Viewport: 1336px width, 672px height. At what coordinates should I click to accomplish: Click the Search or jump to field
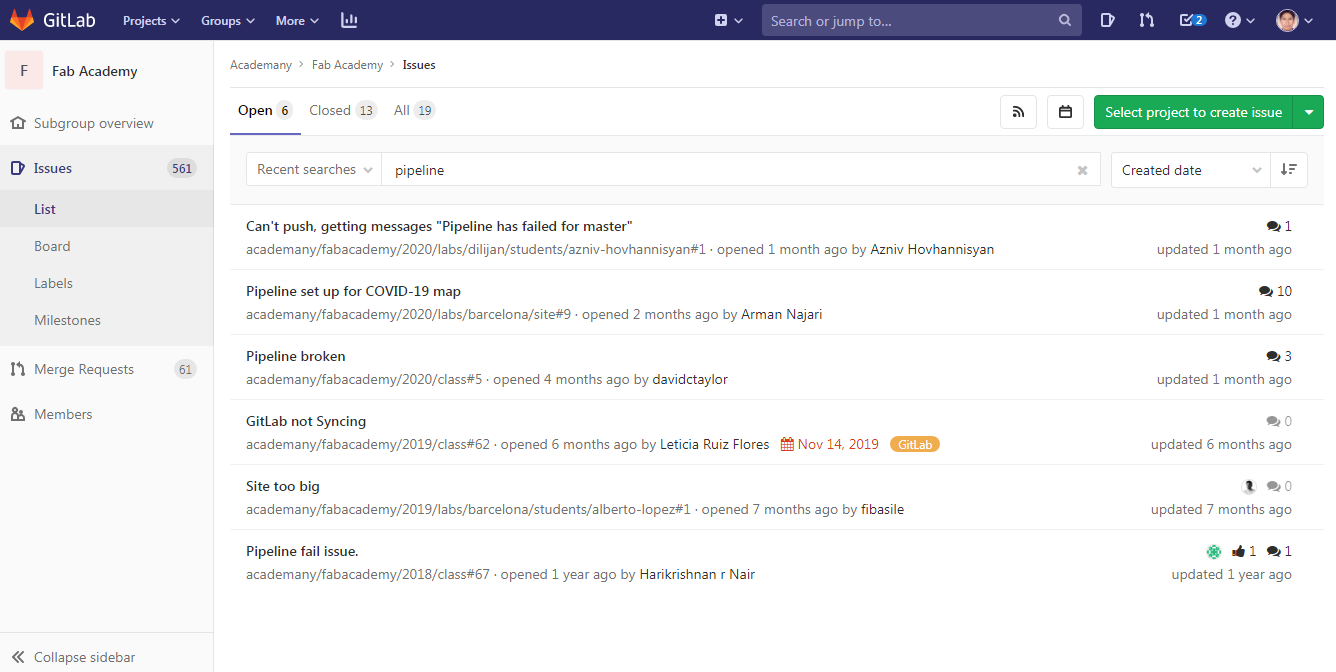tap(910, 20)
